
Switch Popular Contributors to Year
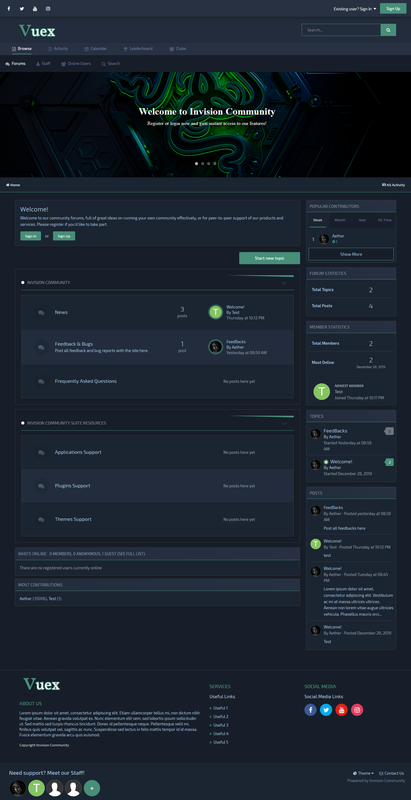(x=362, y=220)
